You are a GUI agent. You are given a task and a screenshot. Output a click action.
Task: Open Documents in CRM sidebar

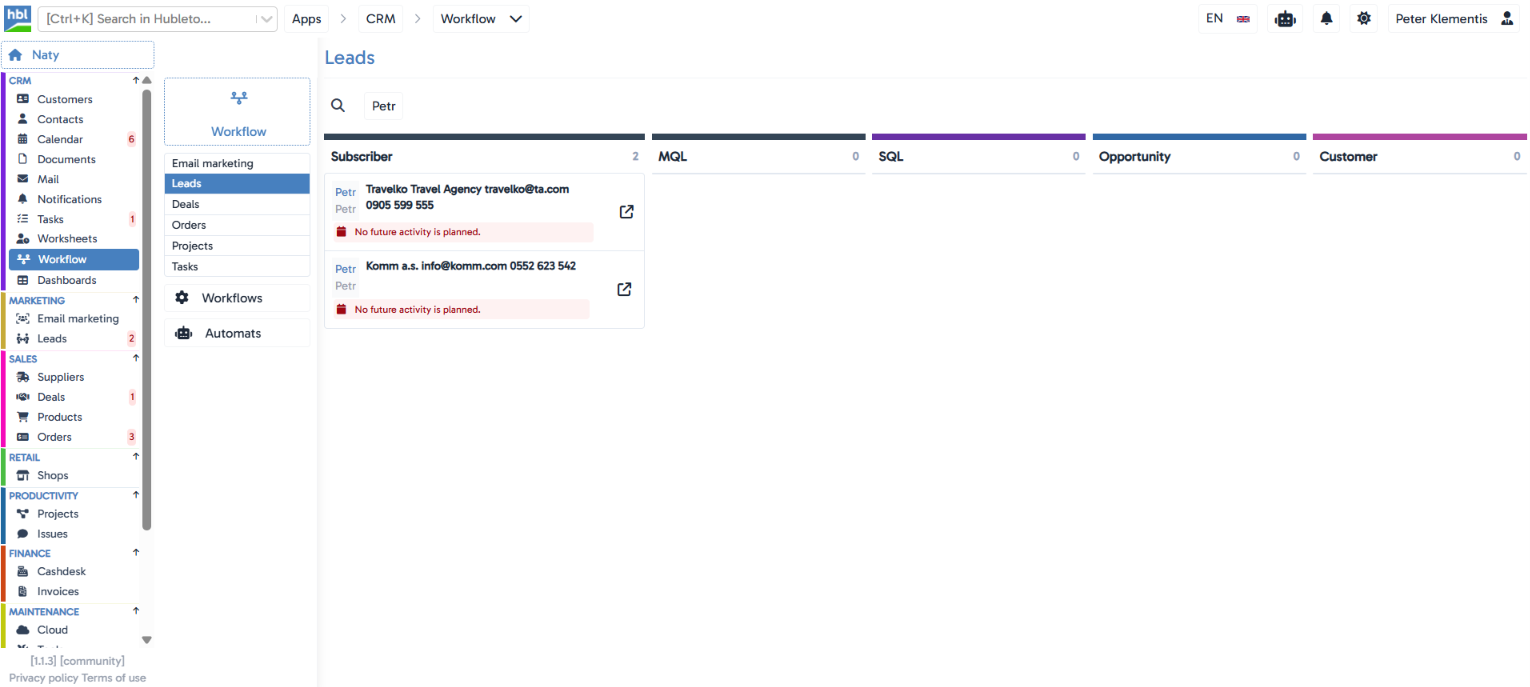74,159
